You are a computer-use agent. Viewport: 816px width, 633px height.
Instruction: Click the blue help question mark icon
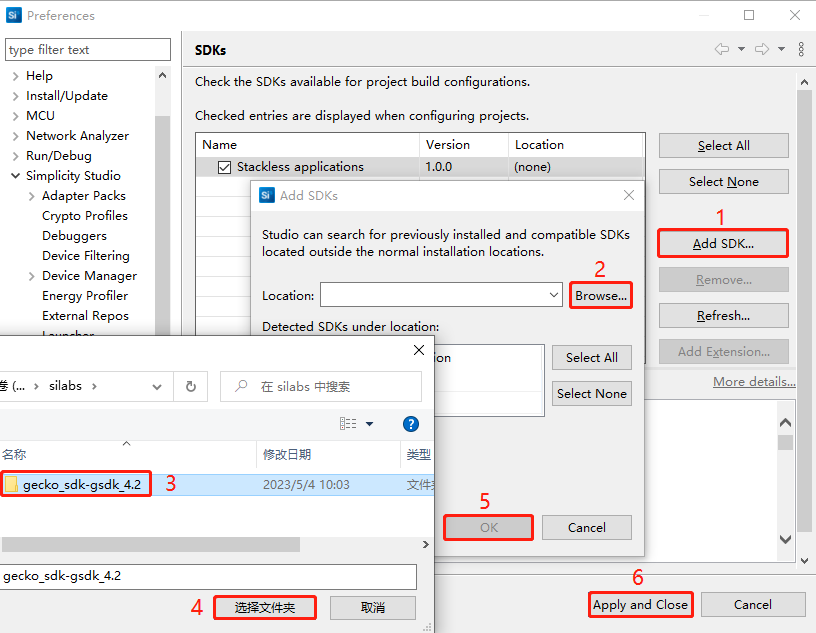click(x=411, y=424)
